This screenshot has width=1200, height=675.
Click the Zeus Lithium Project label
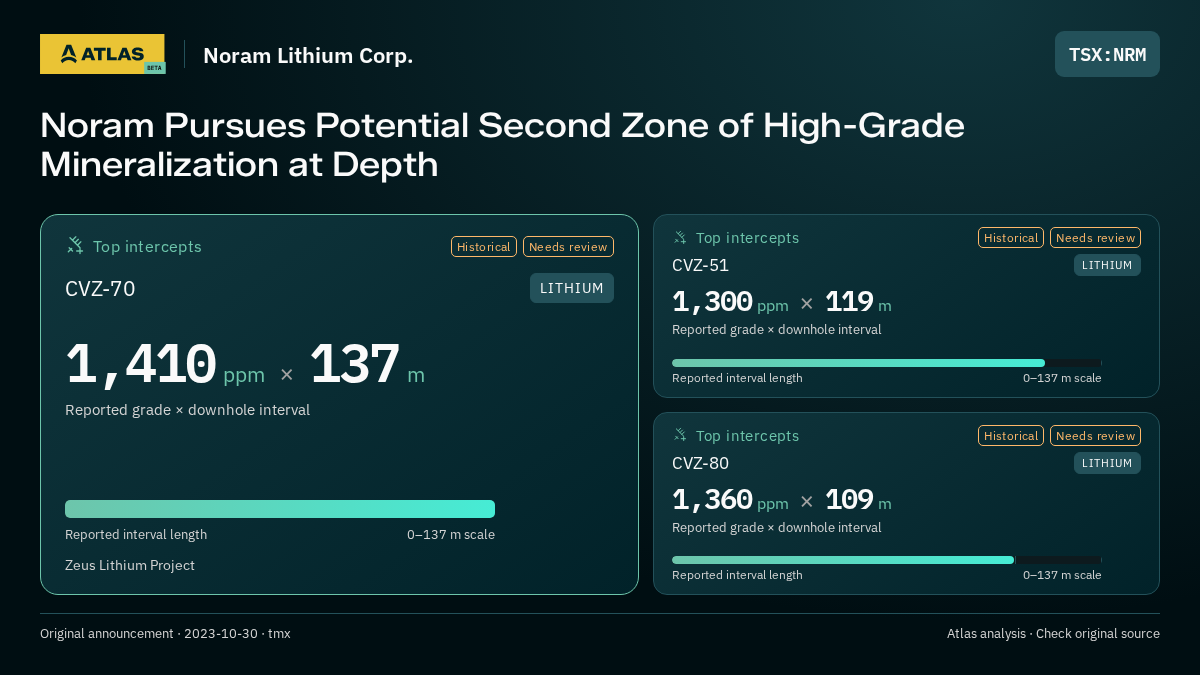tap(130, 565)
